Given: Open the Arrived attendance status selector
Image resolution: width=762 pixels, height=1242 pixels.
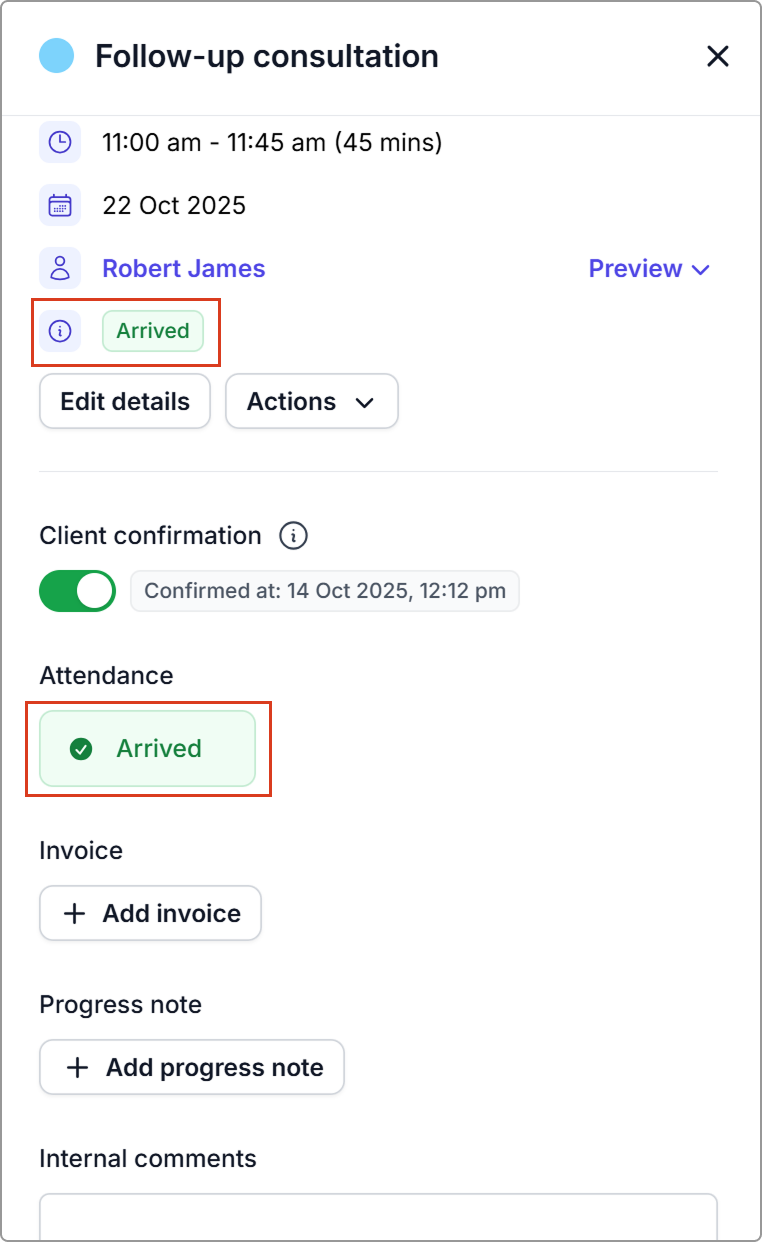Looking at the screenshot, I should tap(148, 749).
